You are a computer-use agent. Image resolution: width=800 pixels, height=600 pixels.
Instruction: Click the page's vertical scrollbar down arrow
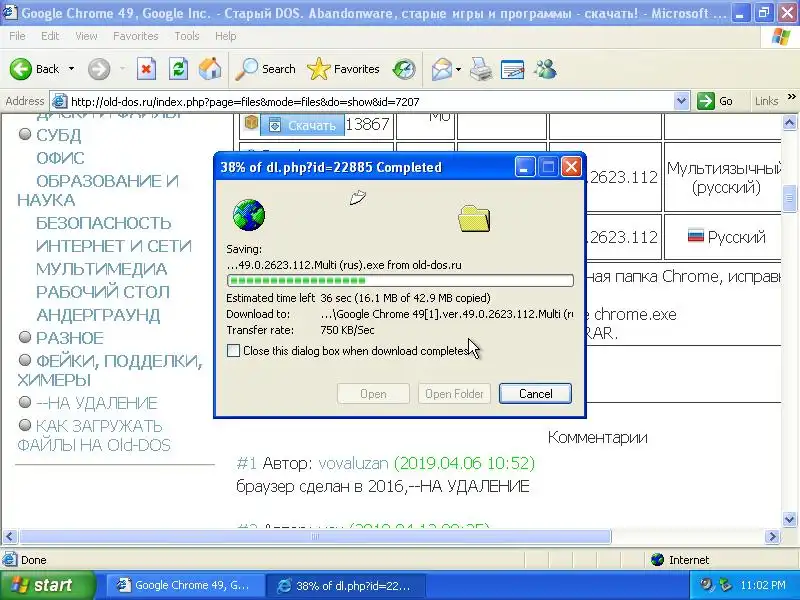click(789, 519)
